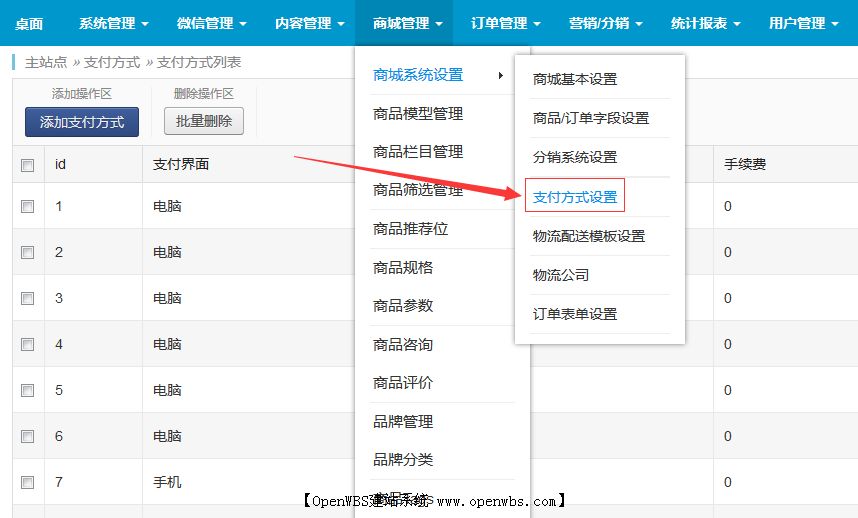Check the checkbox for row id 1
This screenshot has height=518, width=858.
pyautogui.click(x=28, y=206)
